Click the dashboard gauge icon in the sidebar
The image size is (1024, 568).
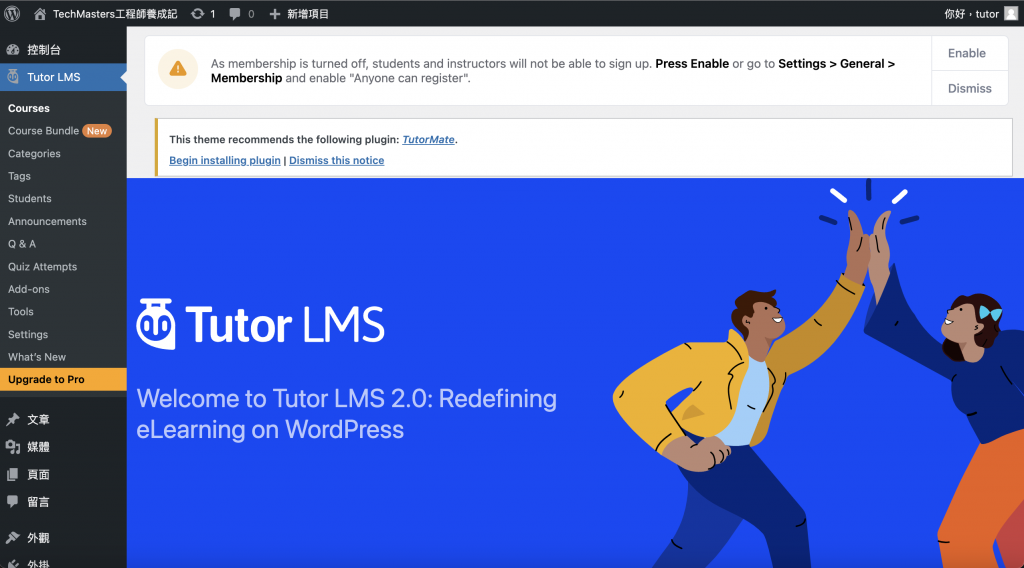[13, 50]
